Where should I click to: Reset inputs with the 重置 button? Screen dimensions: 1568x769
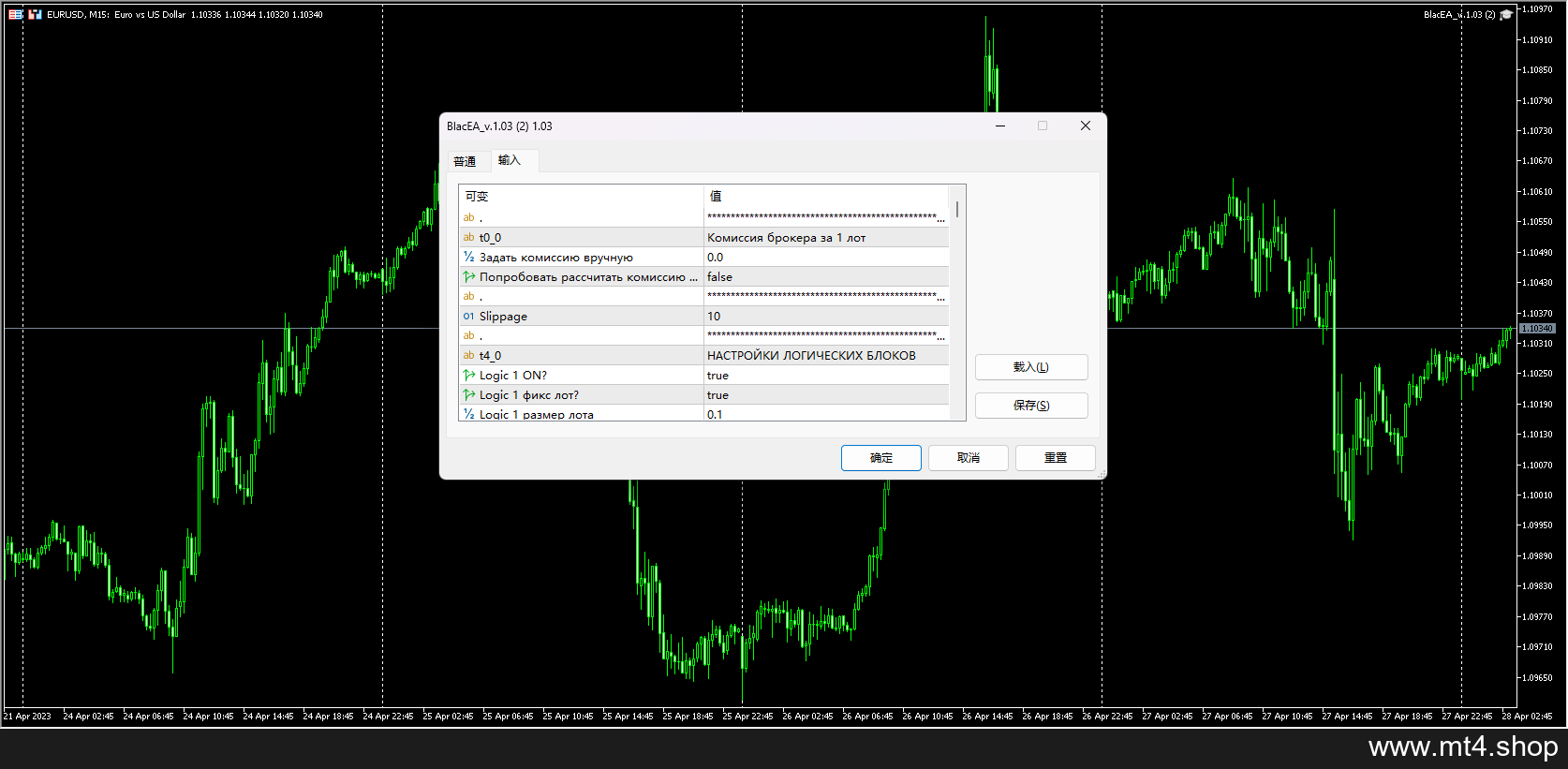point(1056,458)
